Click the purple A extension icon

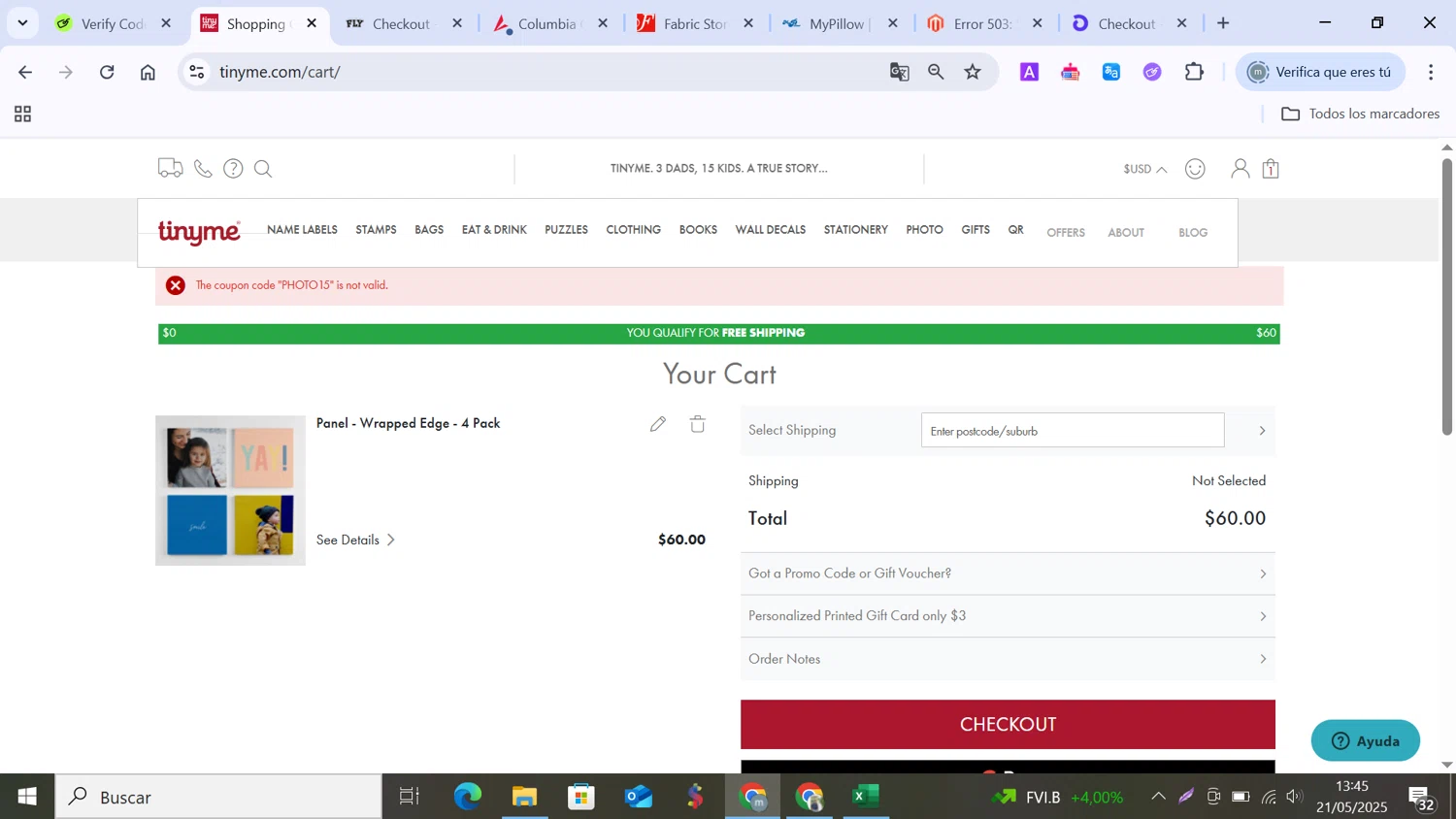pyautogui.click(x=1029, y=72)
